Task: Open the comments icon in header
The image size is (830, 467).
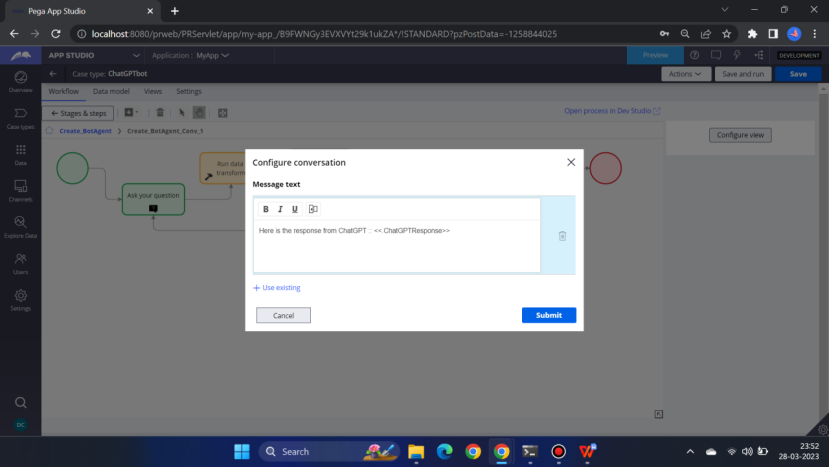Action: pos(716,55)
